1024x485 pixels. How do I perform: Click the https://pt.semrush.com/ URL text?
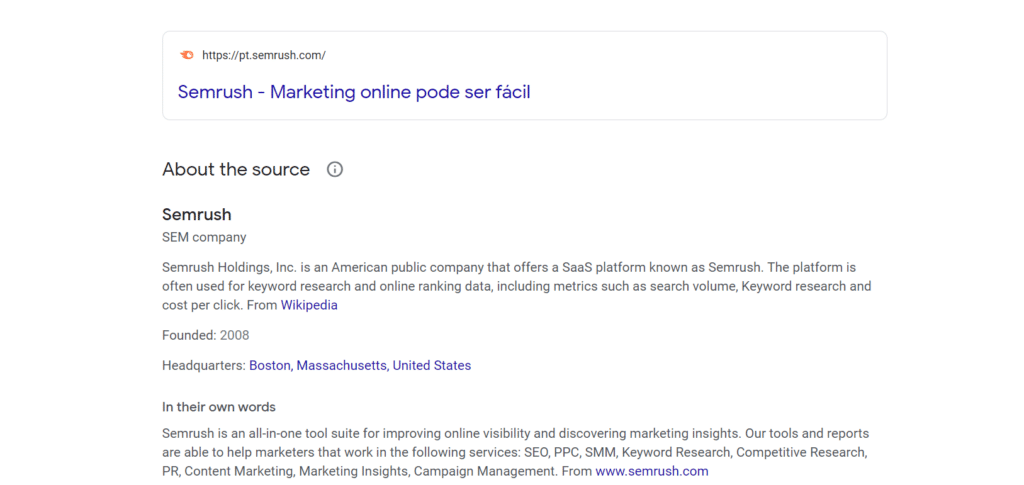[x=264, y=55]
